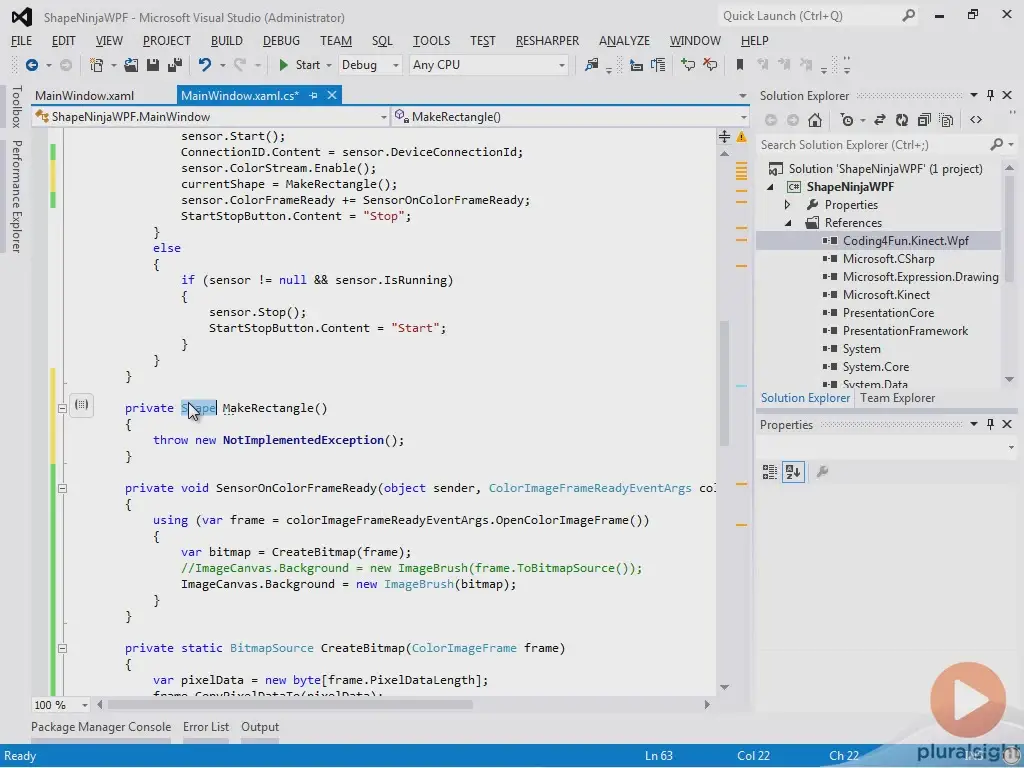
Task: Toggle a bookmark on the current line
Action: point(740,65)
